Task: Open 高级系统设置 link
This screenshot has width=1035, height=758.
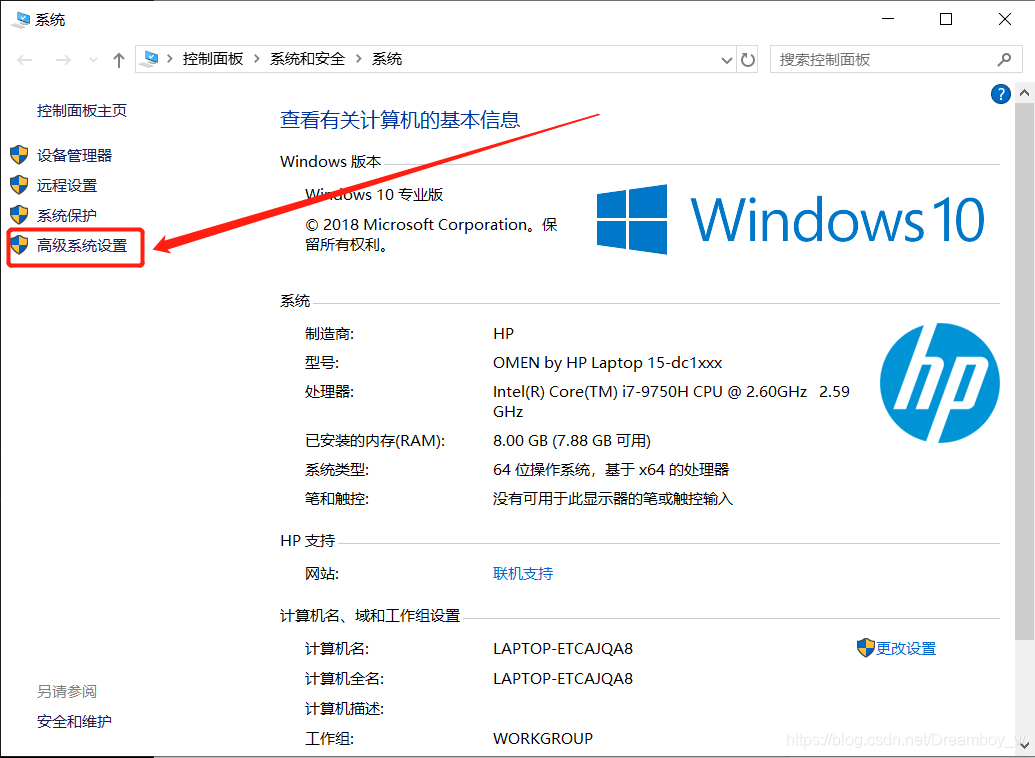Action: pos(82,246)
